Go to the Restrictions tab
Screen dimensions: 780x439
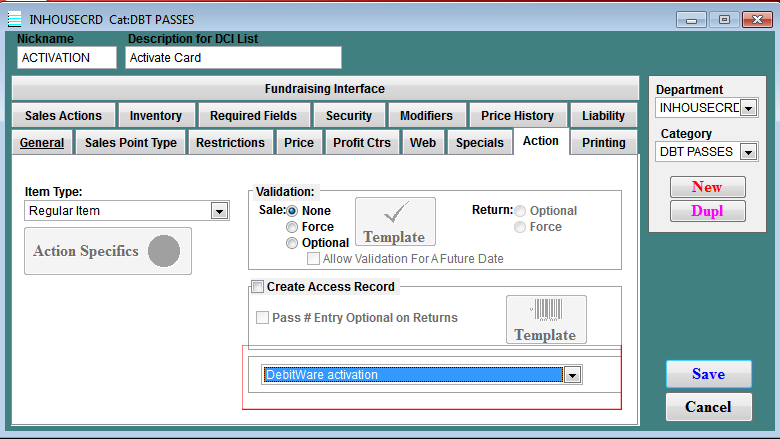point(230,143)
